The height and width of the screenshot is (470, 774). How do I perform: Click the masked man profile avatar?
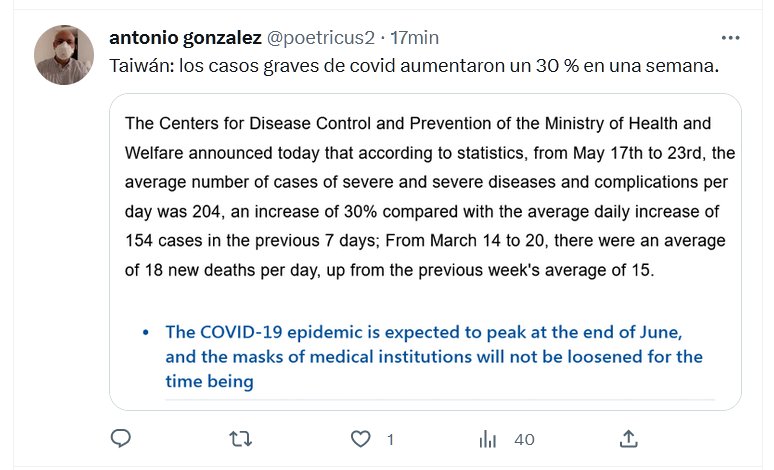coord(65,54)
